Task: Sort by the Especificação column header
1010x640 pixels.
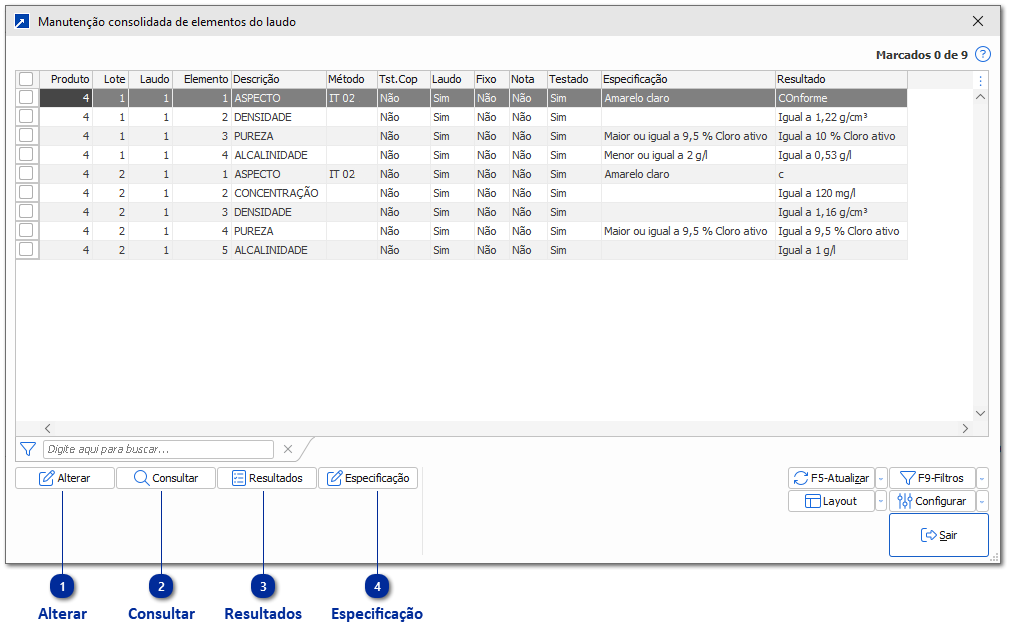Action: point(688,79)
